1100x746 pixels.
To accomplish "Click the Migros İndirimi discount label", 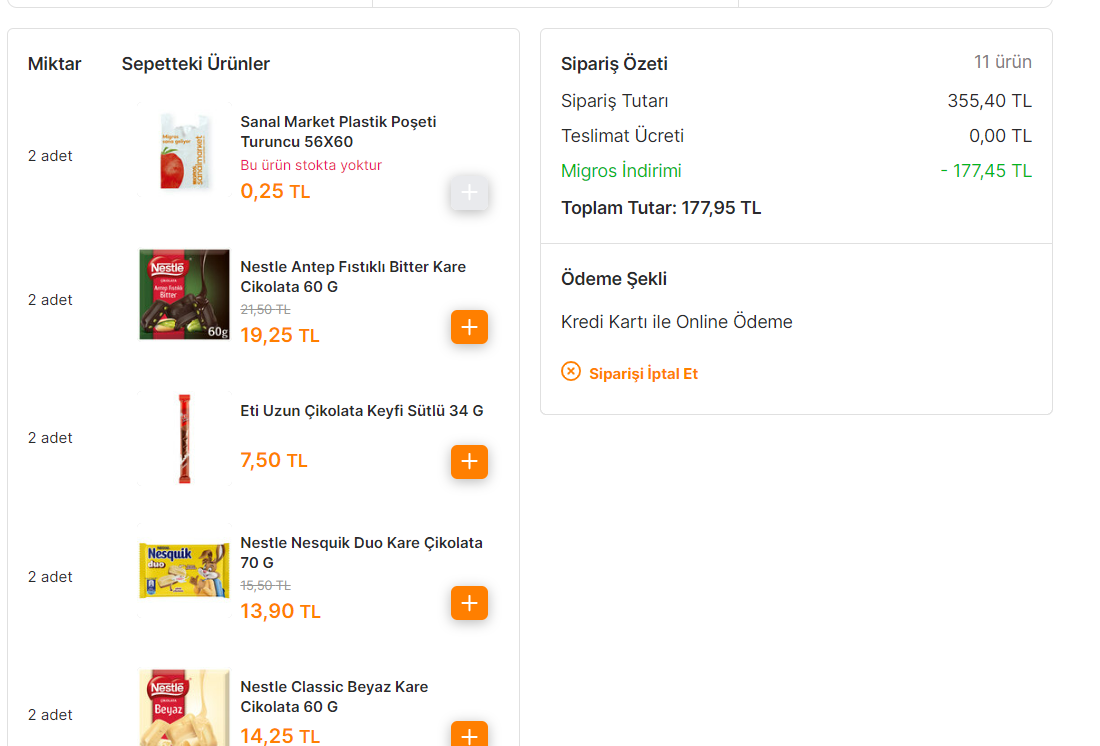I will [621, 171].
